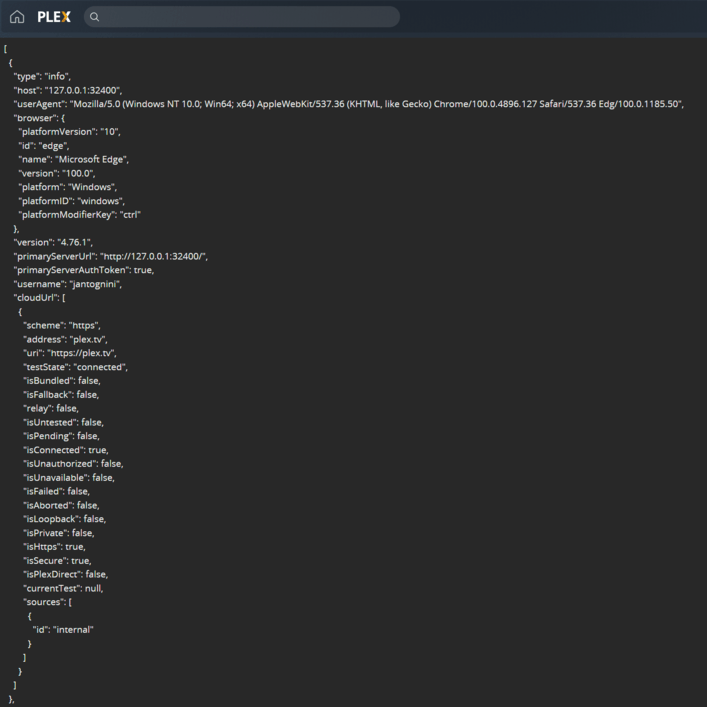Click the PLEX logo
Screen dimensions: 707x707
coord(54,17)
